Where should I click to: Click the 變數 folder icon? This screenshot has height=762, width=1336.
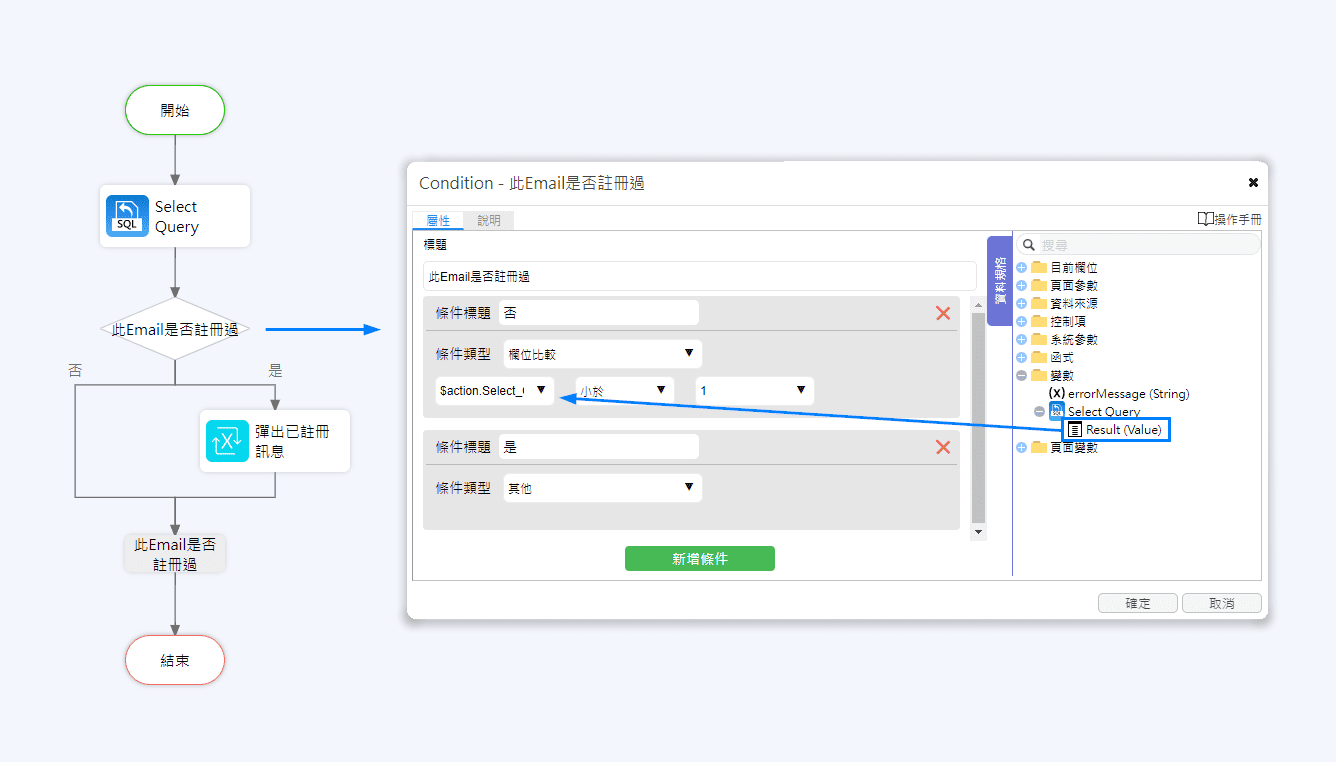(1039, 376)
